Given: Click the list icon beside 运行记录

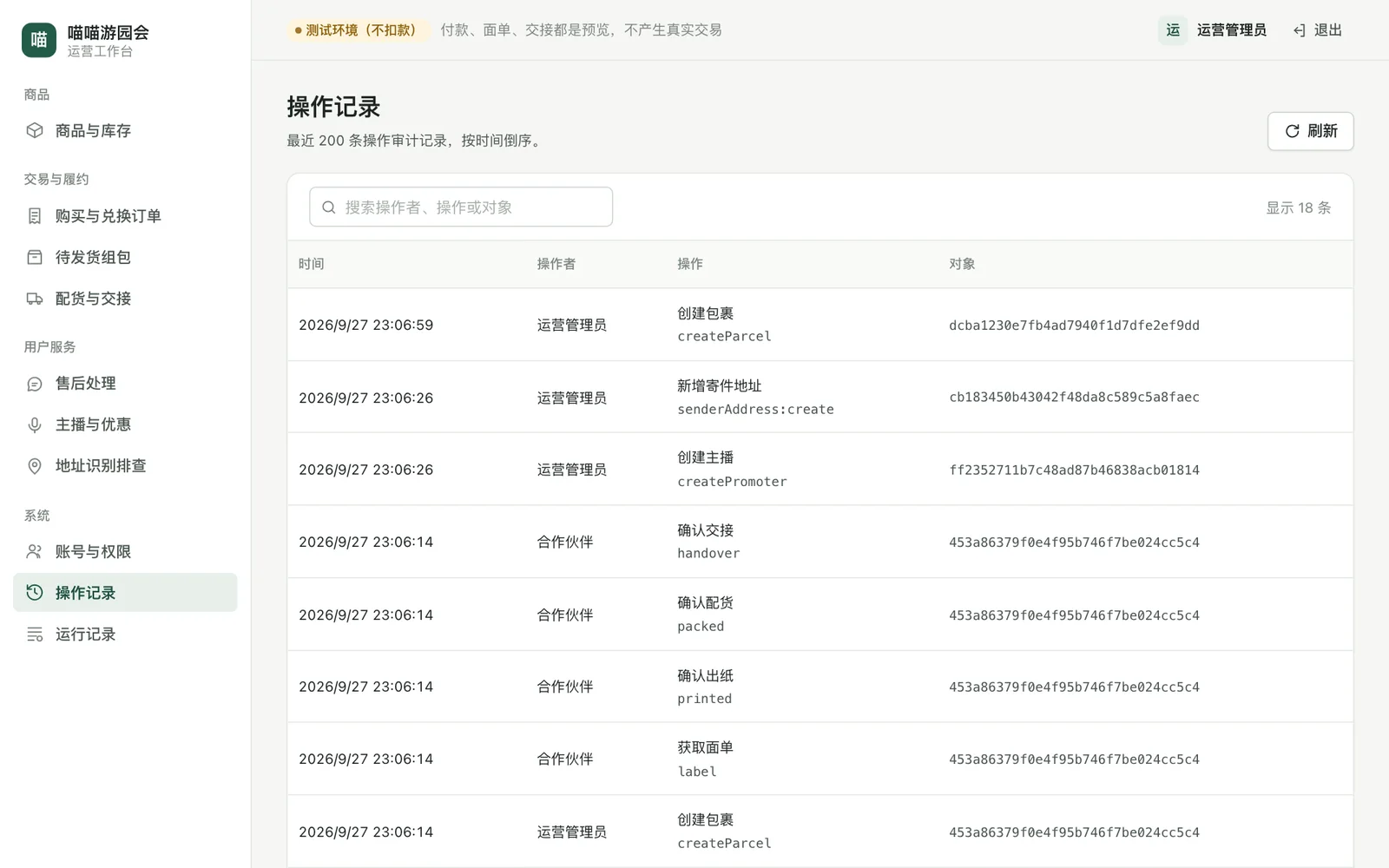Looking at the screenshot, I should [35, 635].
